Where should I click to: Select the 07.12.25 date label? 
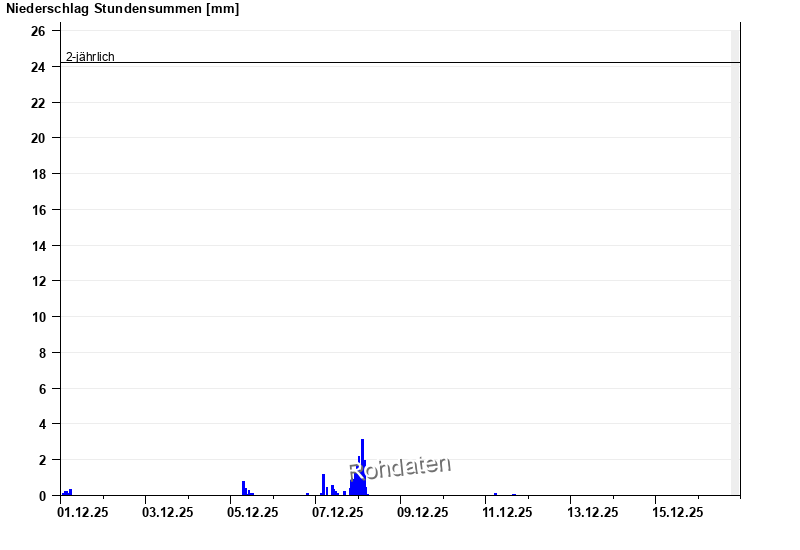coord(338,513)
